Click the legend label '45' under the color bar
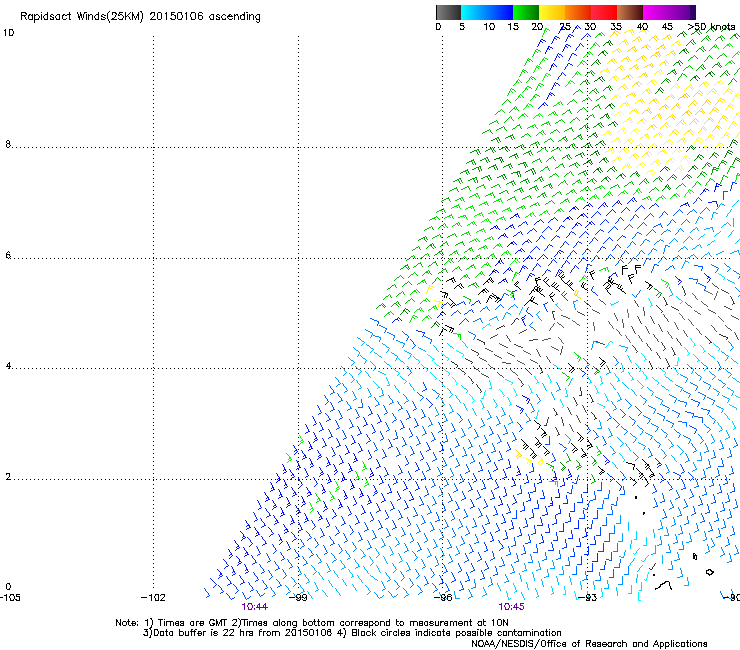The width and height of the screenshot is (740, 650). 667,27
